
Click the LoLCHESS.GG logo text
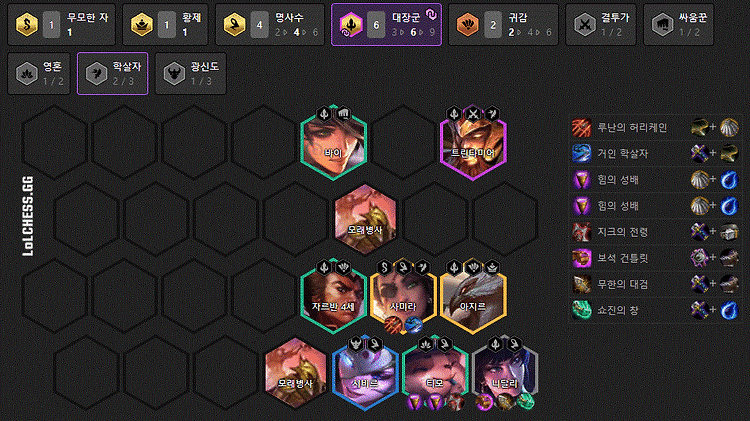28,216
